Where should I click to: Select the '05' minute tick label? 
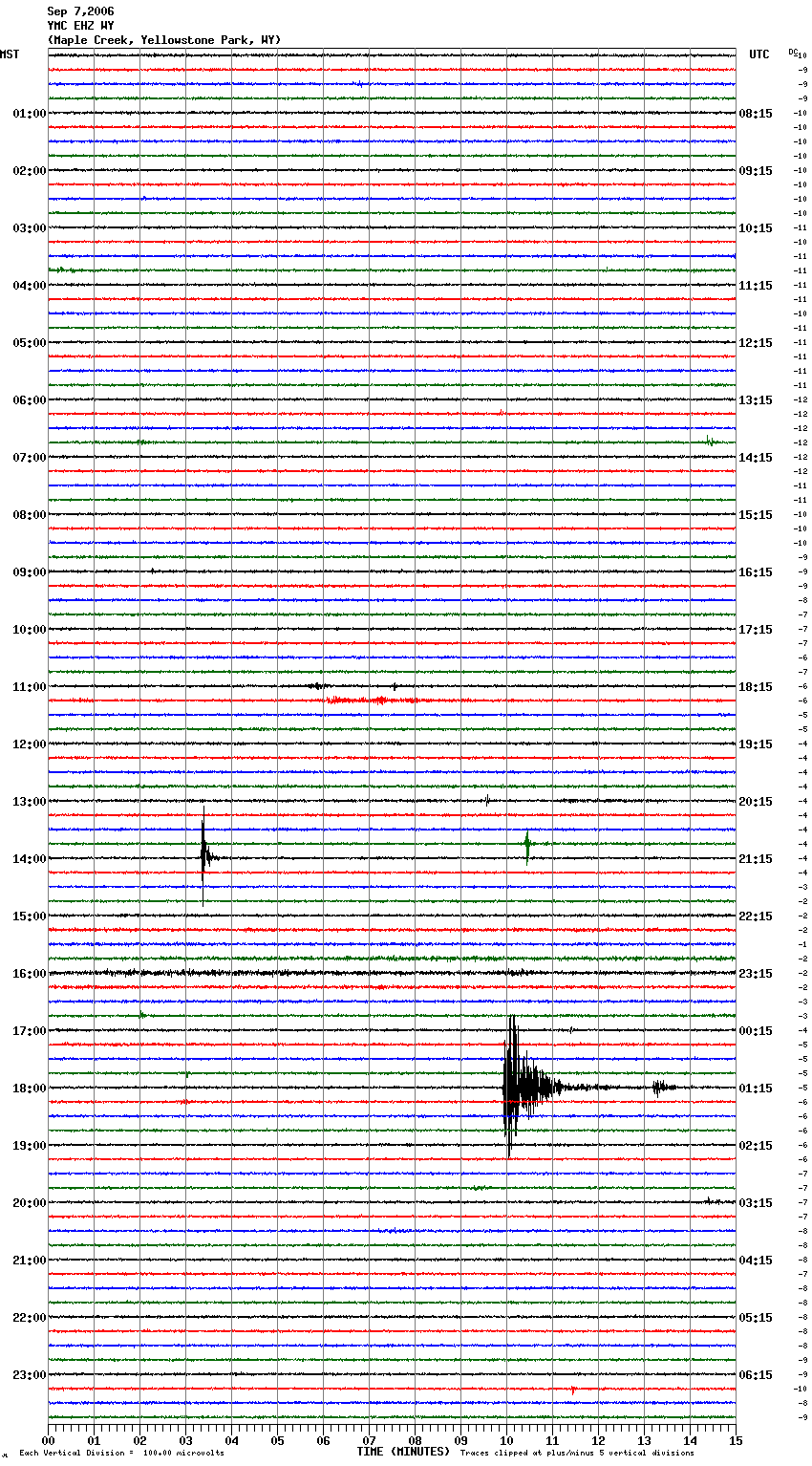(278, 1440)
